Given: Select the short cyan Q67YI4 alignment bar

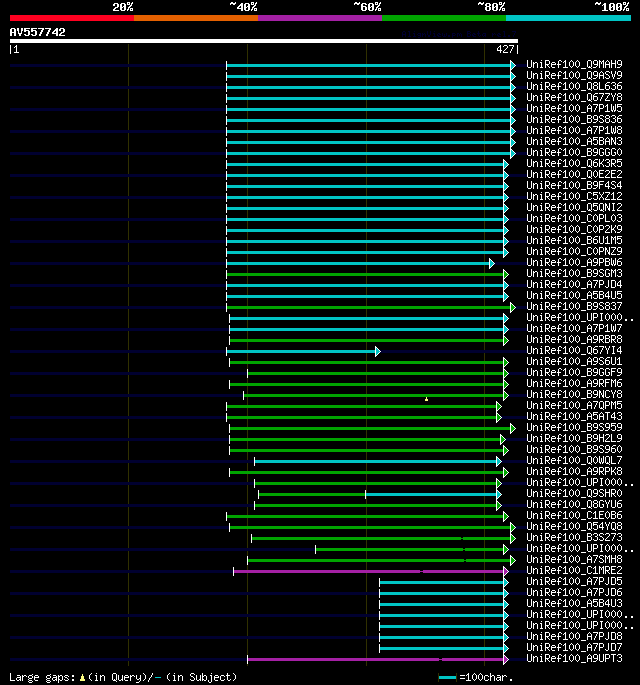Looking at the screenshot, I should pos(301,351).
